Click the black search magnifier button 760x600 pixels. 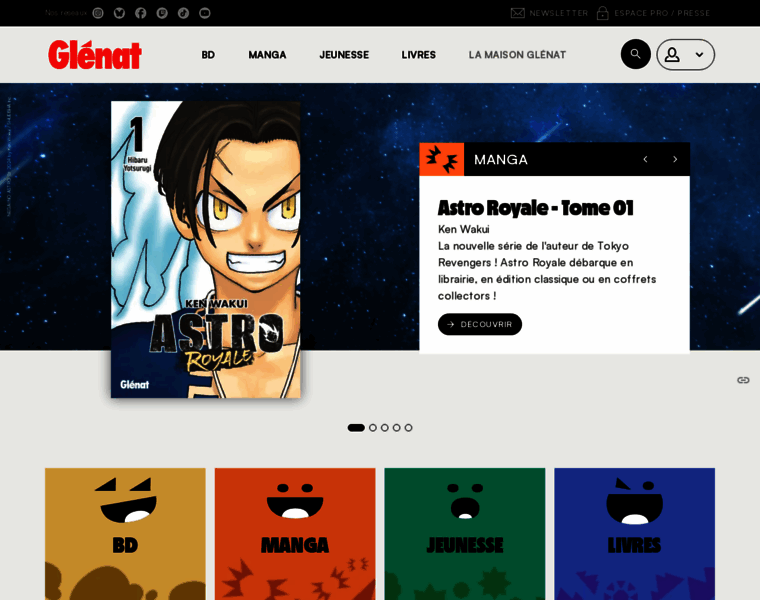click(635, 54)
